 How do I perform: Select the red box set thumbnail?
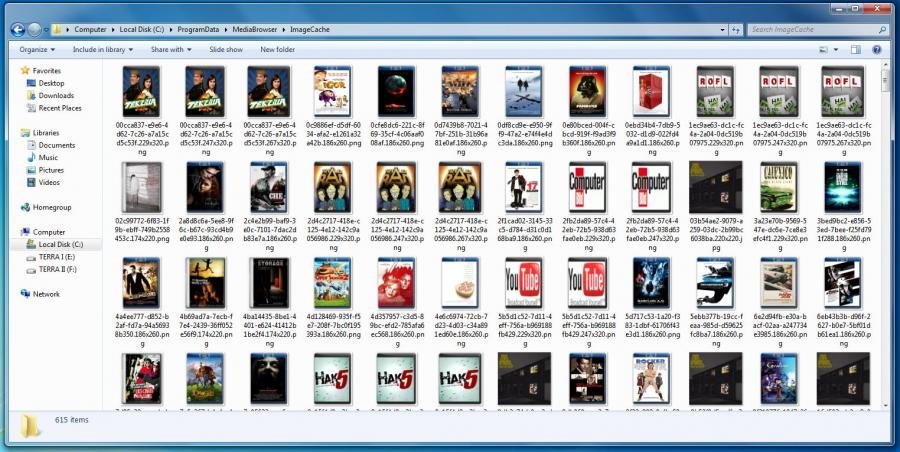(x=651, y=91)
